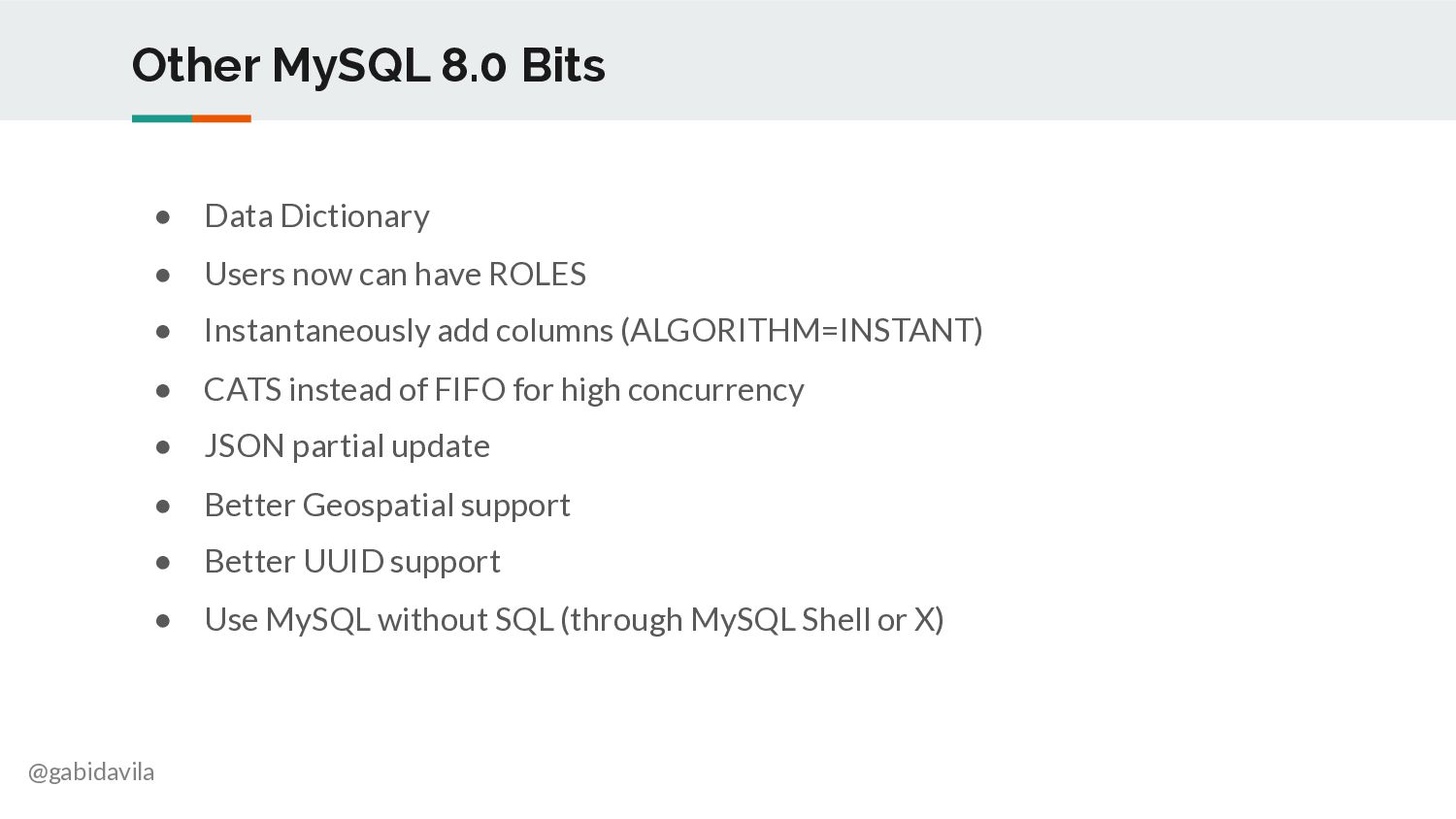1456x819 pixels.
Task: Click the bullet dot beside Better Geospatial support
Action: pos(163,507)
